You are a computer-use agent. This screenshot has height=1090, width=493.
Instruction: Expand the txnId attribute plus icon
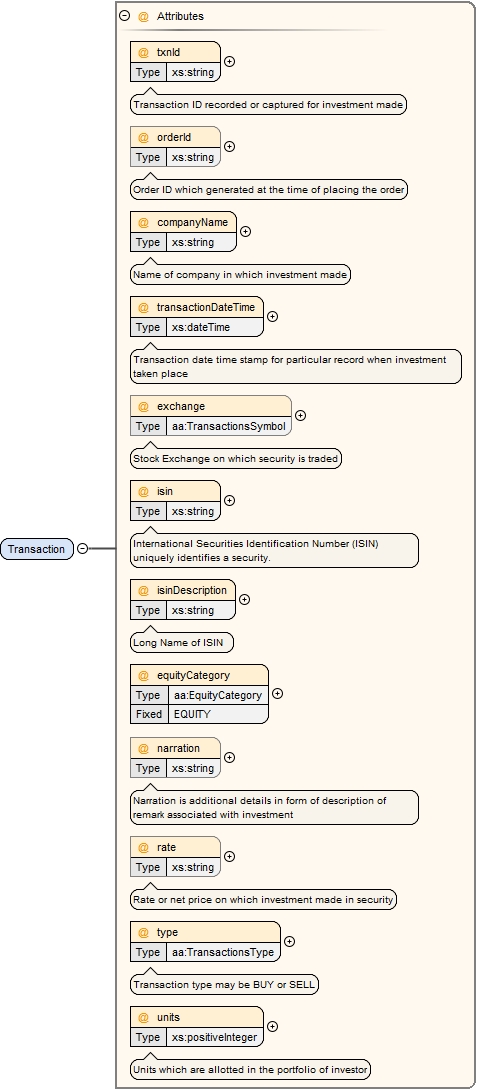[229, 61]
